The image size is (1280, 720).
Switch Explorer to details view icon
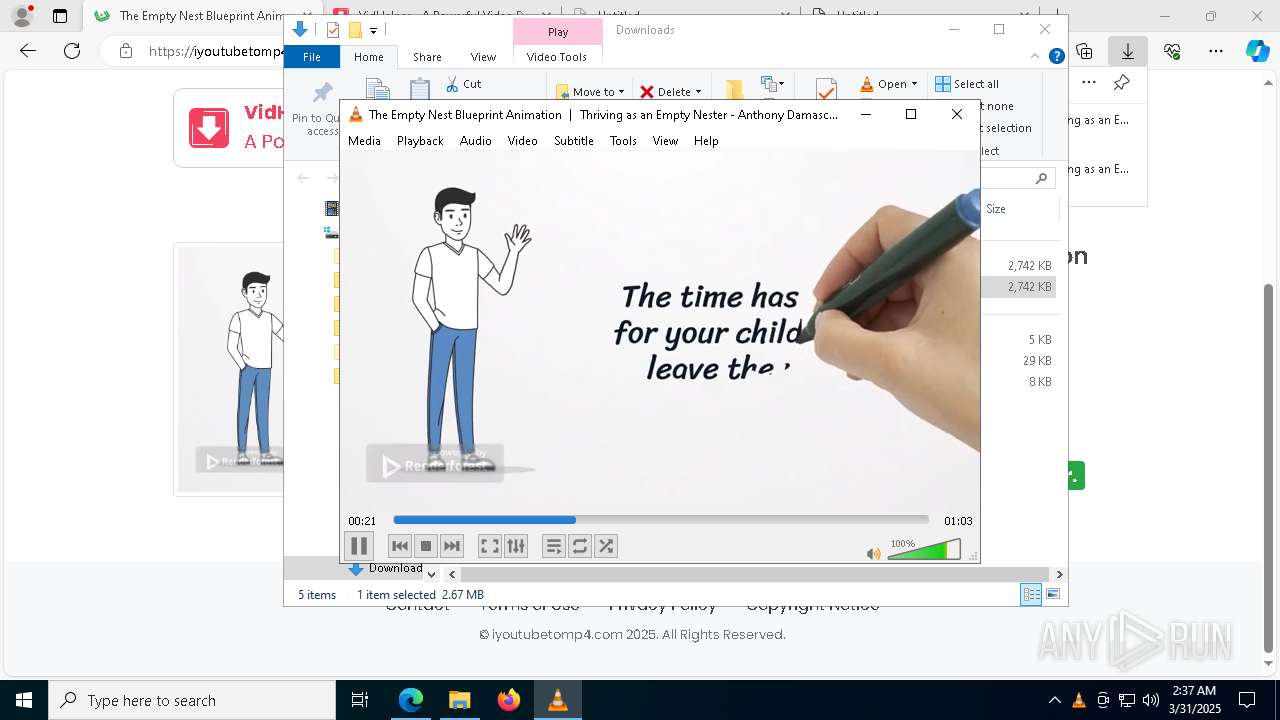[1031, 594]
